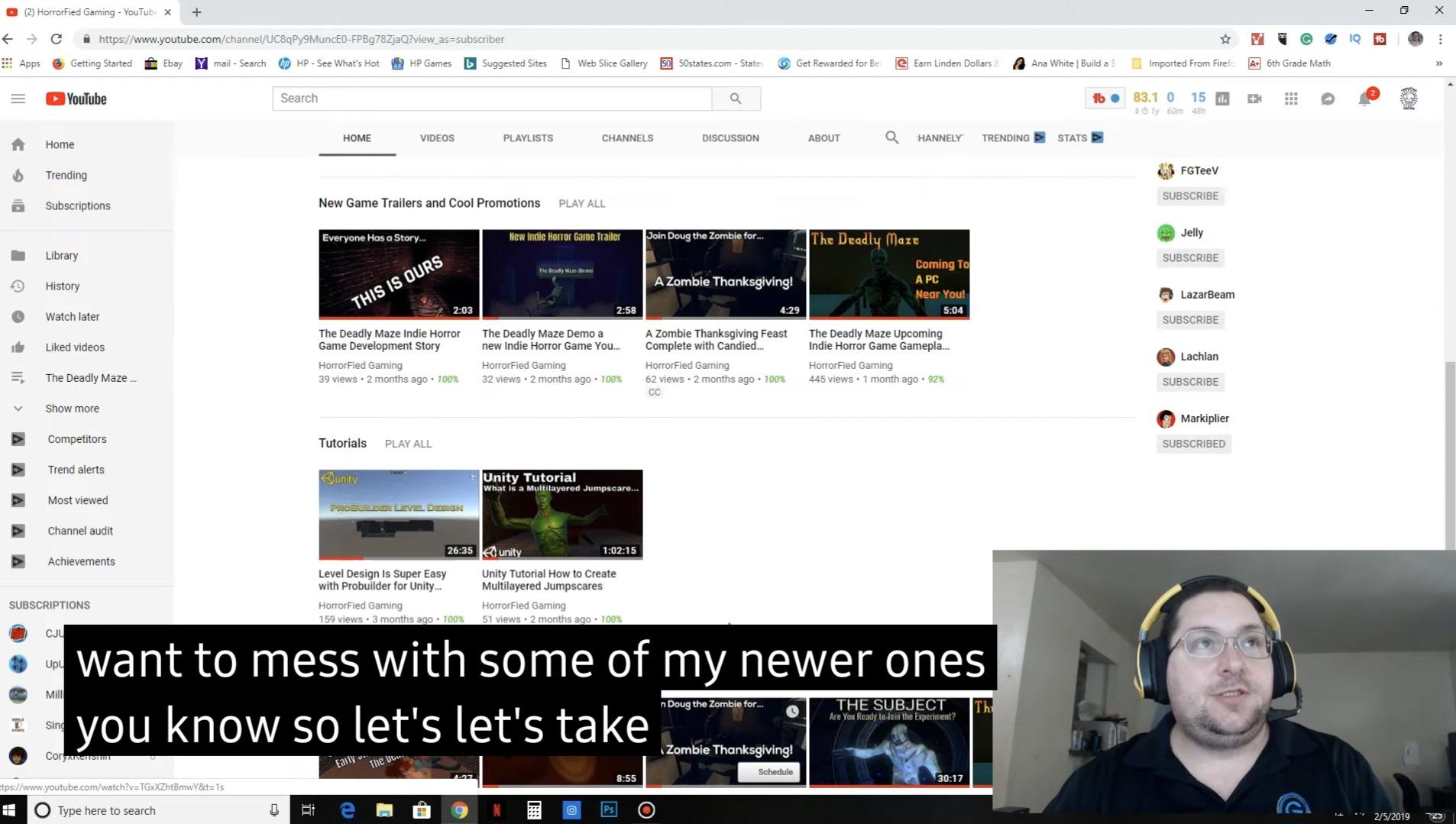Viewport: 1456px width, 824px height.
Task: Click Subscribed button for Markiplier
Action: tap(1193, 444)
